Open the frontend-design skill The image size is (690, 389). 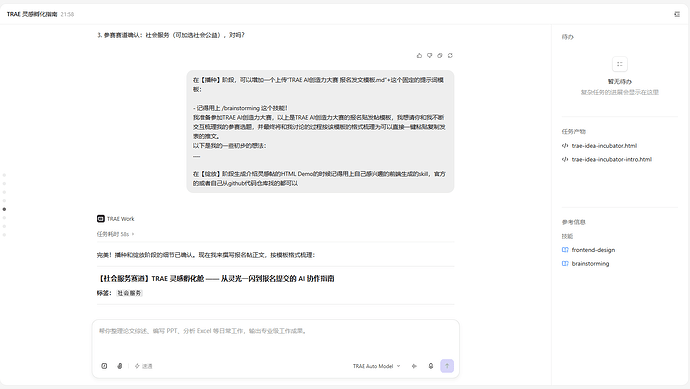click(x=593, y=250)
